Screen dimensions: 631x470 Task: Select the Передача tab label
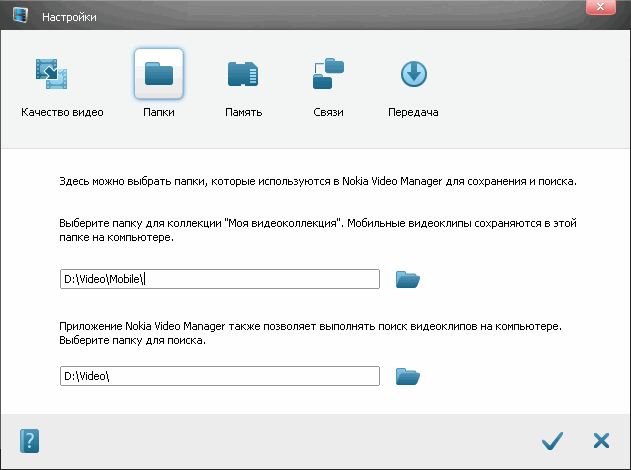pyautogui.click(x=413, y=112)
